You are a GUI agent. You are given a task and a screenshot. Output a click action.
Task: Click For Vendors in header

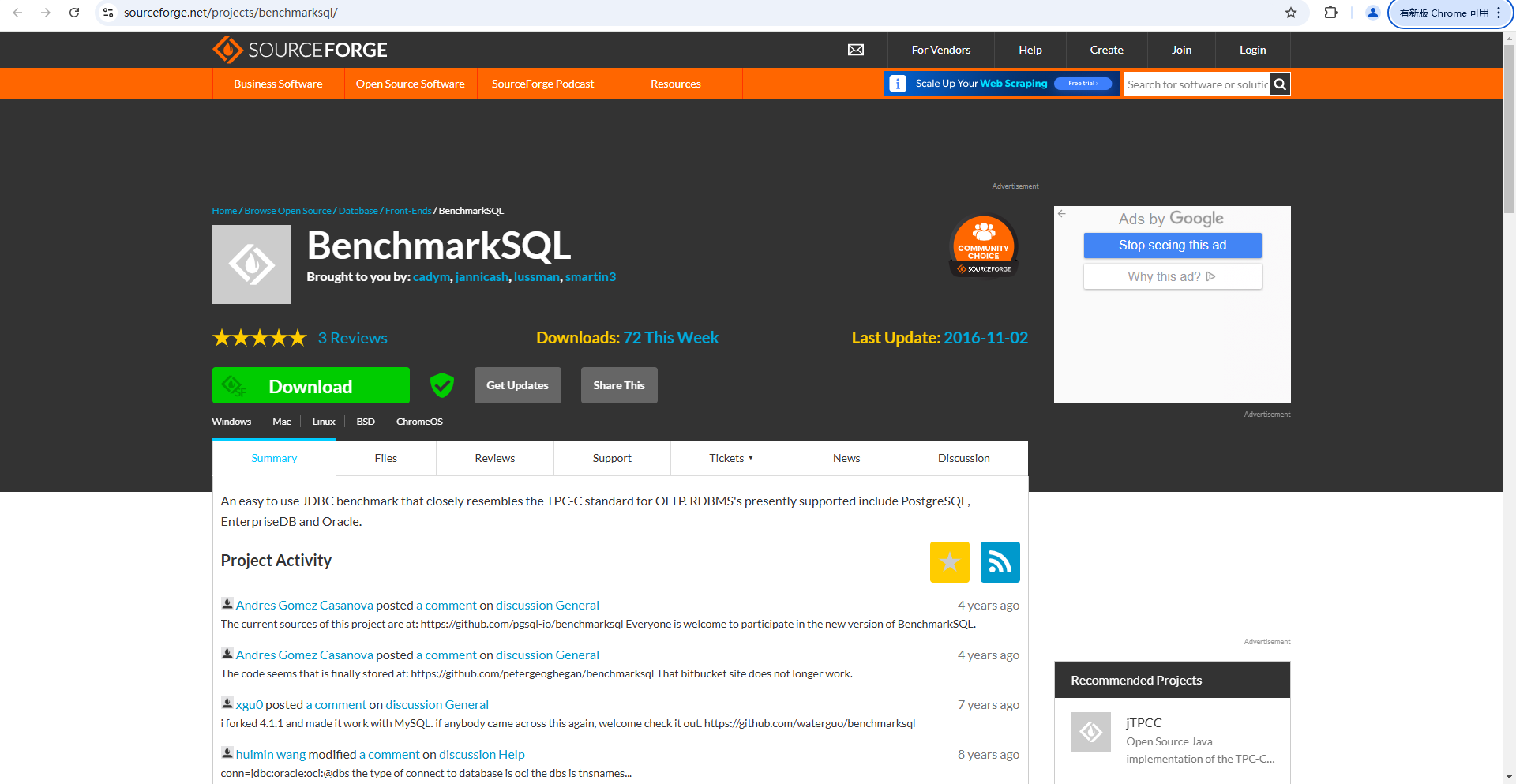pos(941,50)
